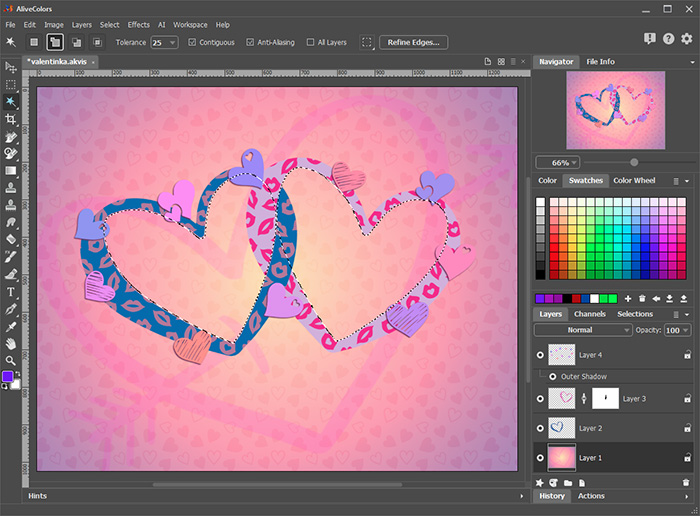Image resolution: width=700 pixels, height=516 pixels.
Task: Expand the Hints panel arrow
Action: (x=521, y=496)
